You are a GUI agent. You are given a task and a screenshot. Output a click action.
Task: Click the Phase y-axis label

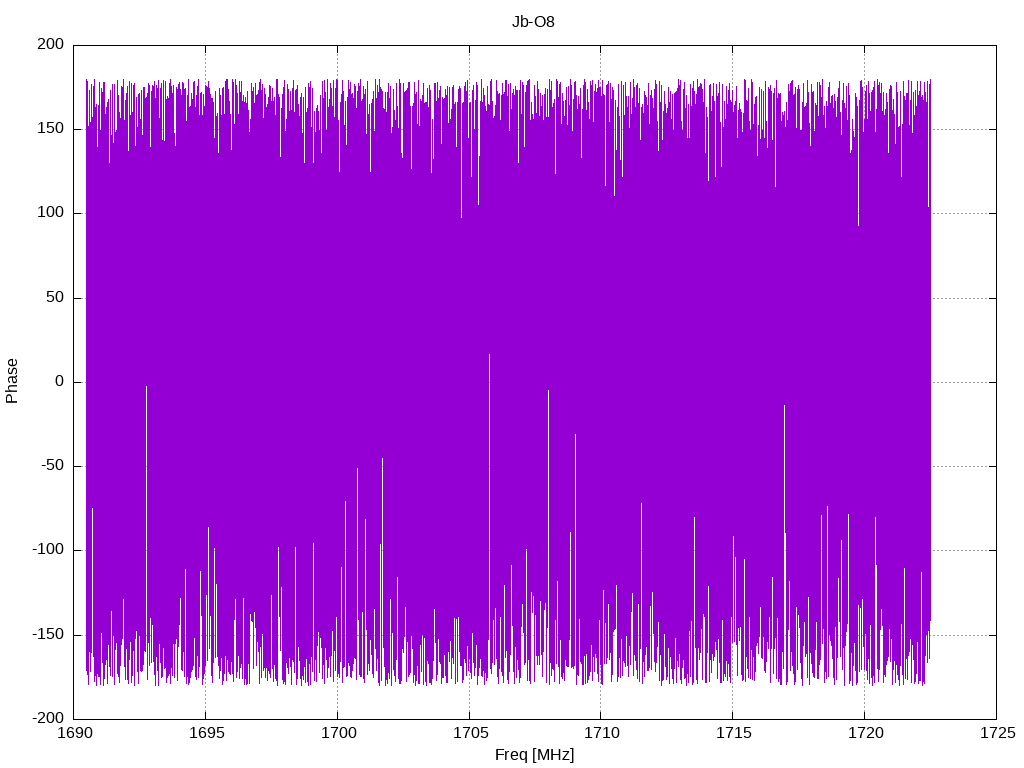coord(12,381)
